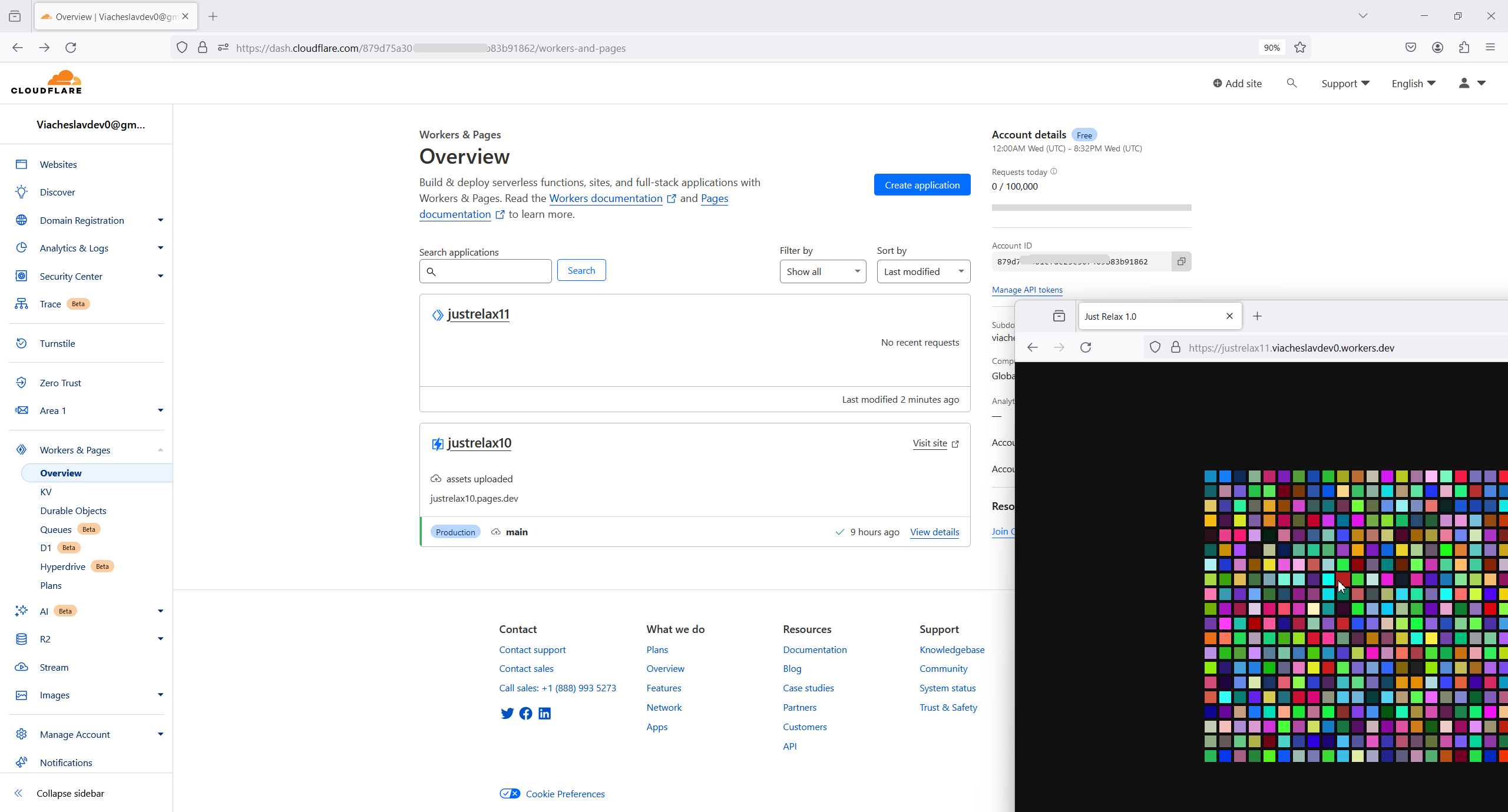Image resolution: width=1508 pixels, height=812 pixels.
Task: Open the Twitter social link
Action: (x=507, y=714)
